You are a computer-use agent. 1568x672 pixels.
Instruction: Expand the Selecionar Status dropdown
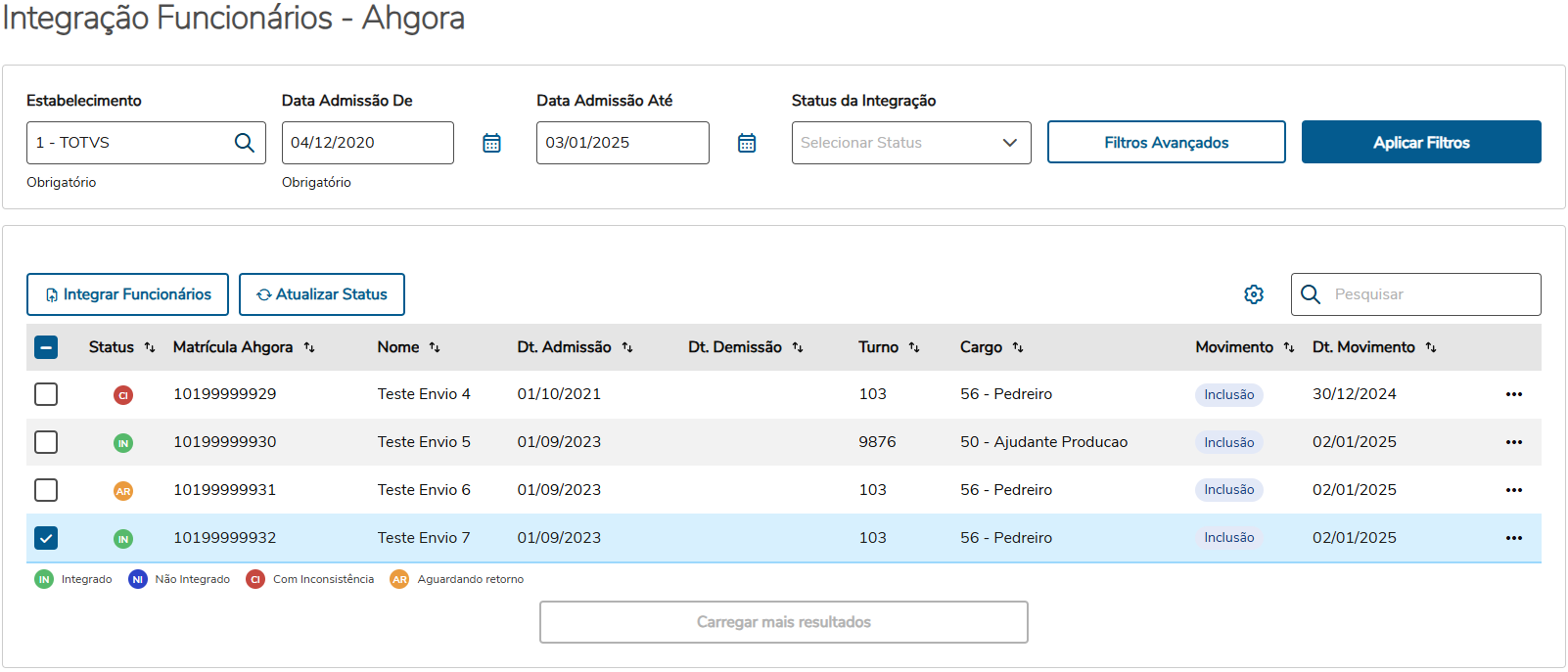910,143
